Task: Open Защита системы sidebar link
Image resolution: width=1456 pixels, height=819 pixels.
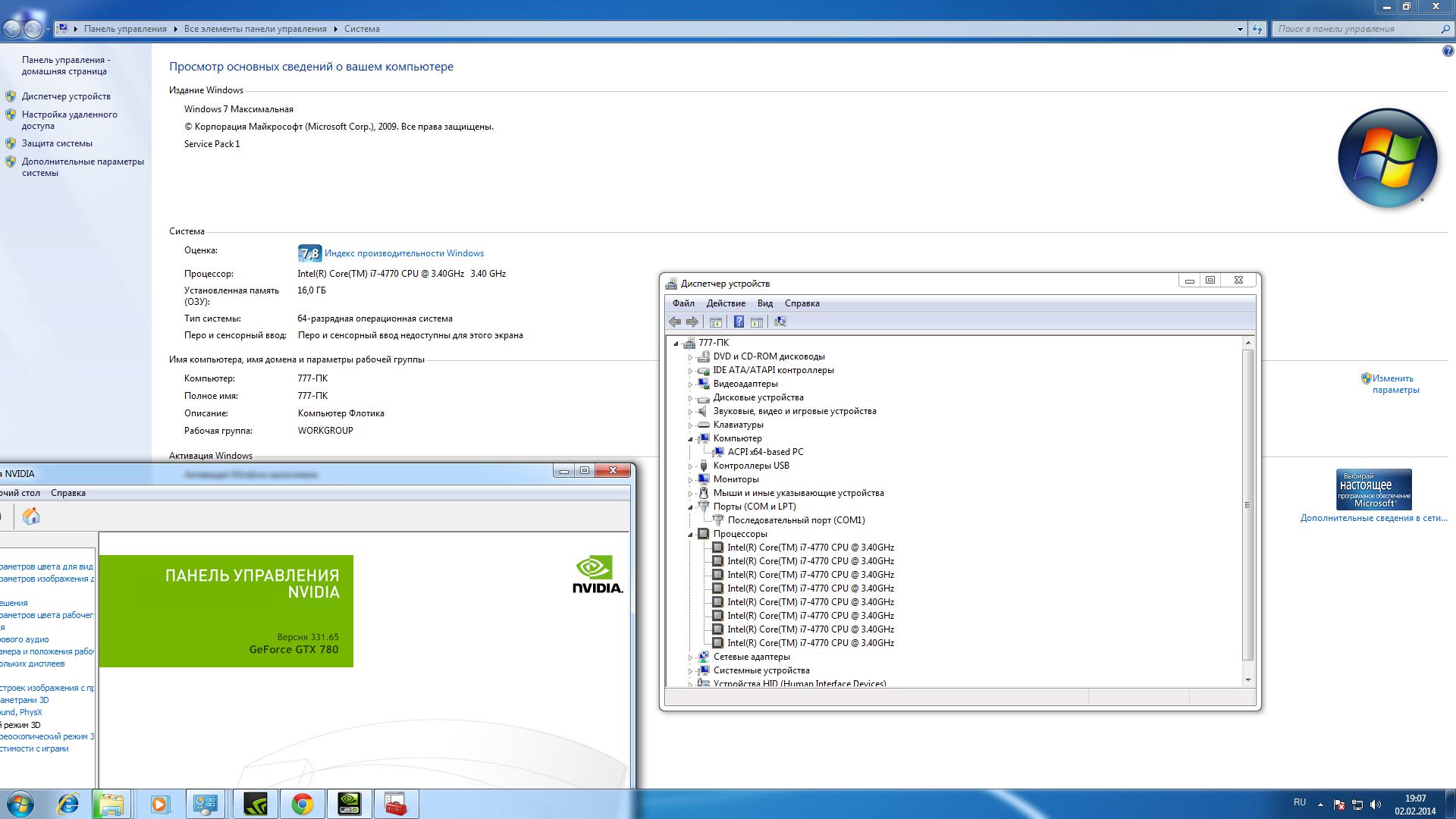Action: coord(57,143)
